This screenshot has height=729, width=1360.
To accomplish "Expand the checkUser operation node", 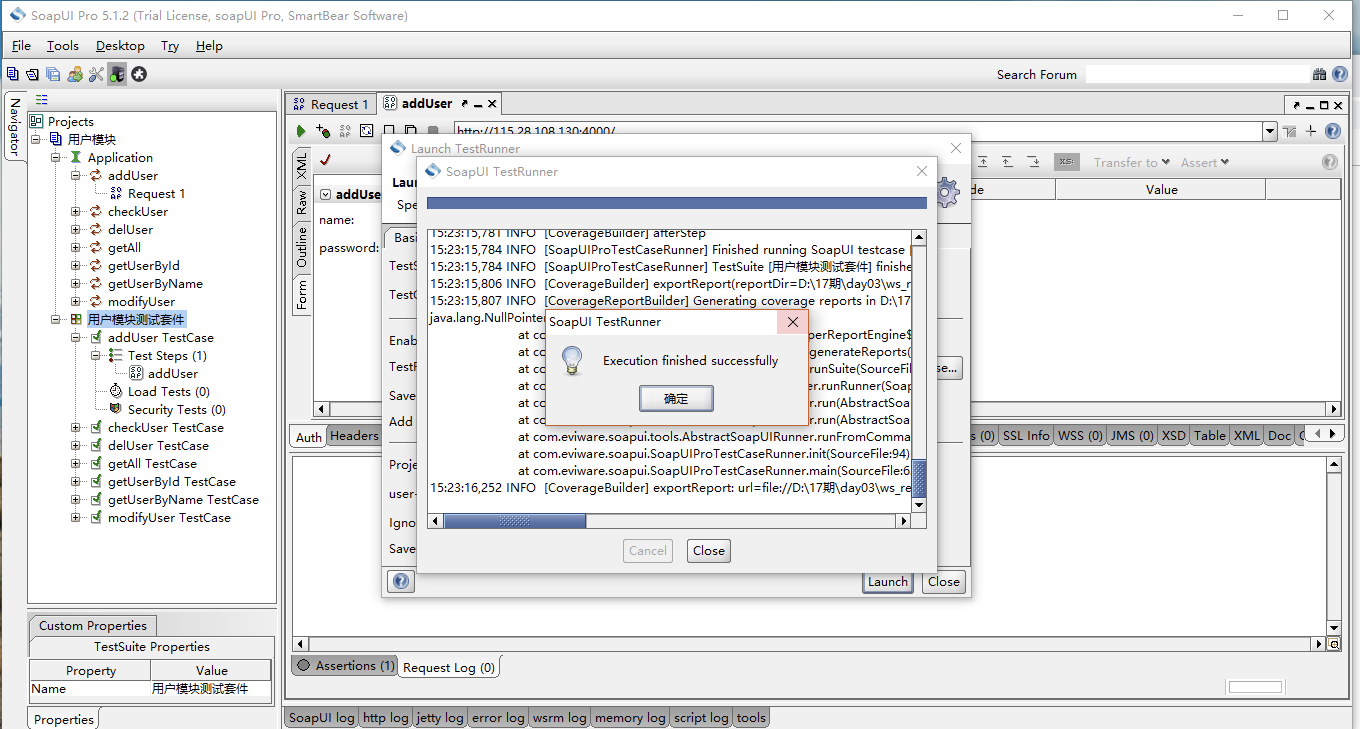I will tap(76, 211).
